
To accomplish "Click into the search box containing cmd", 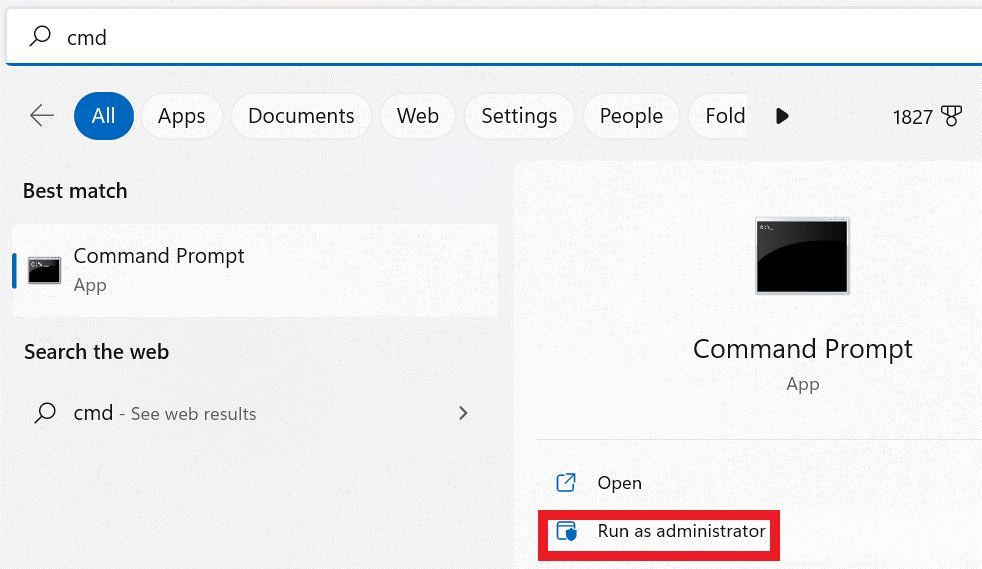I will 494,37.
